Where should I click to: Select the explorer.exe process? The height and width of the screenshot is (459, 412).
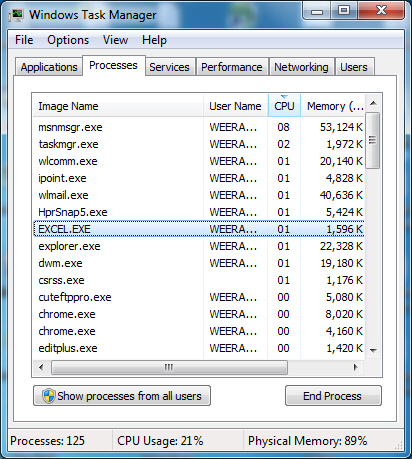199,246
